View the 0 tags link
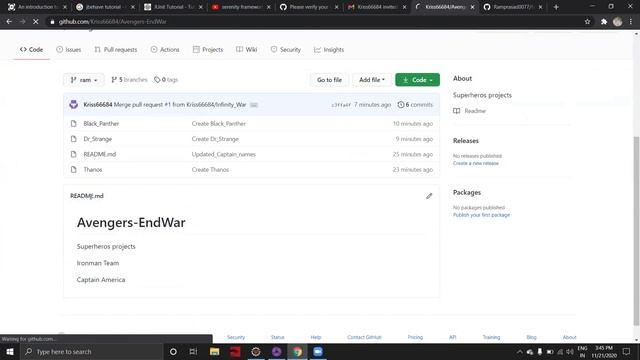 pos(166,80)
